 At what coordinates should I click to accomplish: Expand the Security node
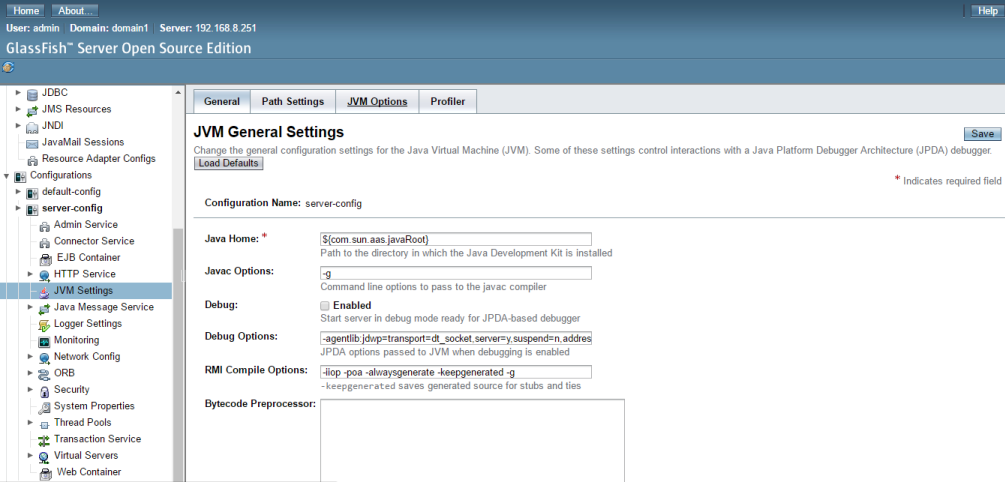point(31,389)
